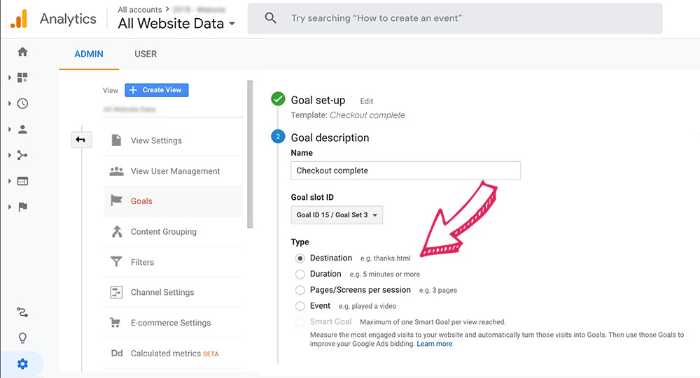Choose Pages/Screens per session type
The width and height of the screenshot is (700, 378).
(x=300, y=290)
